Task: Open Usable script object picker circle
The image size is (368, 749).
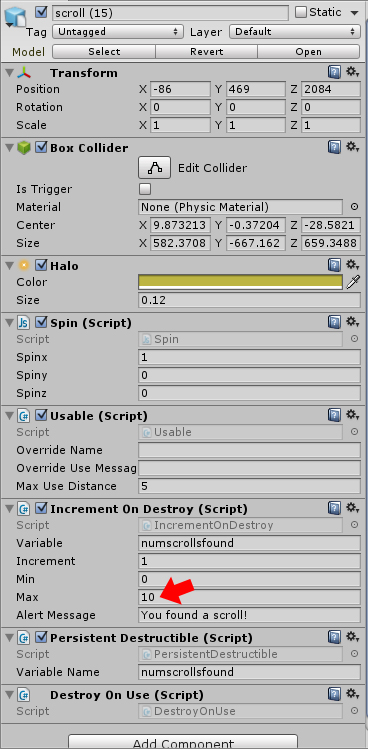Action: [355, 432]
